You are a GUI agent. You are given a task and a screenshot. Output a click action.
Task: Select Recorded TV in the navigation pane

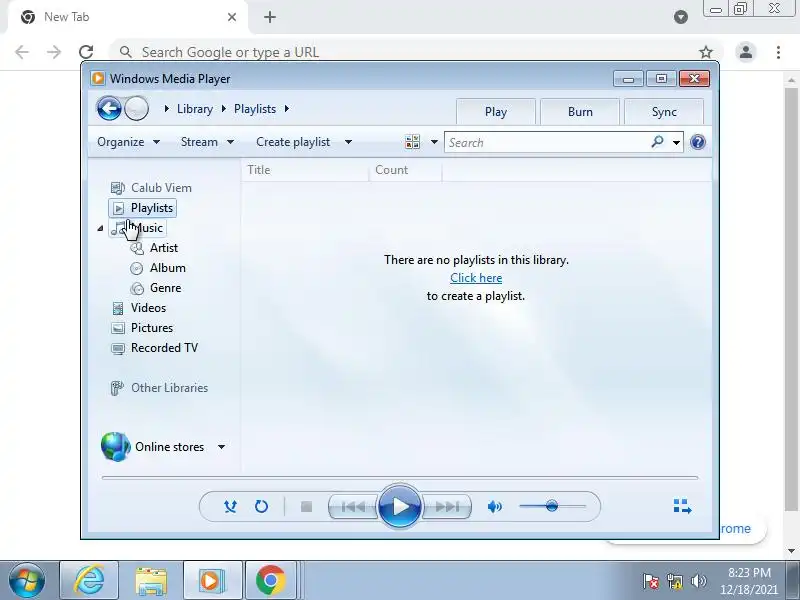click(x=154, y=348)
